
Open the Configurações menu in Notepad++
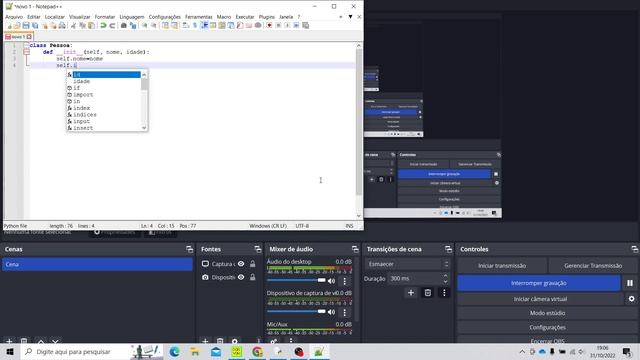click(164, 17)
